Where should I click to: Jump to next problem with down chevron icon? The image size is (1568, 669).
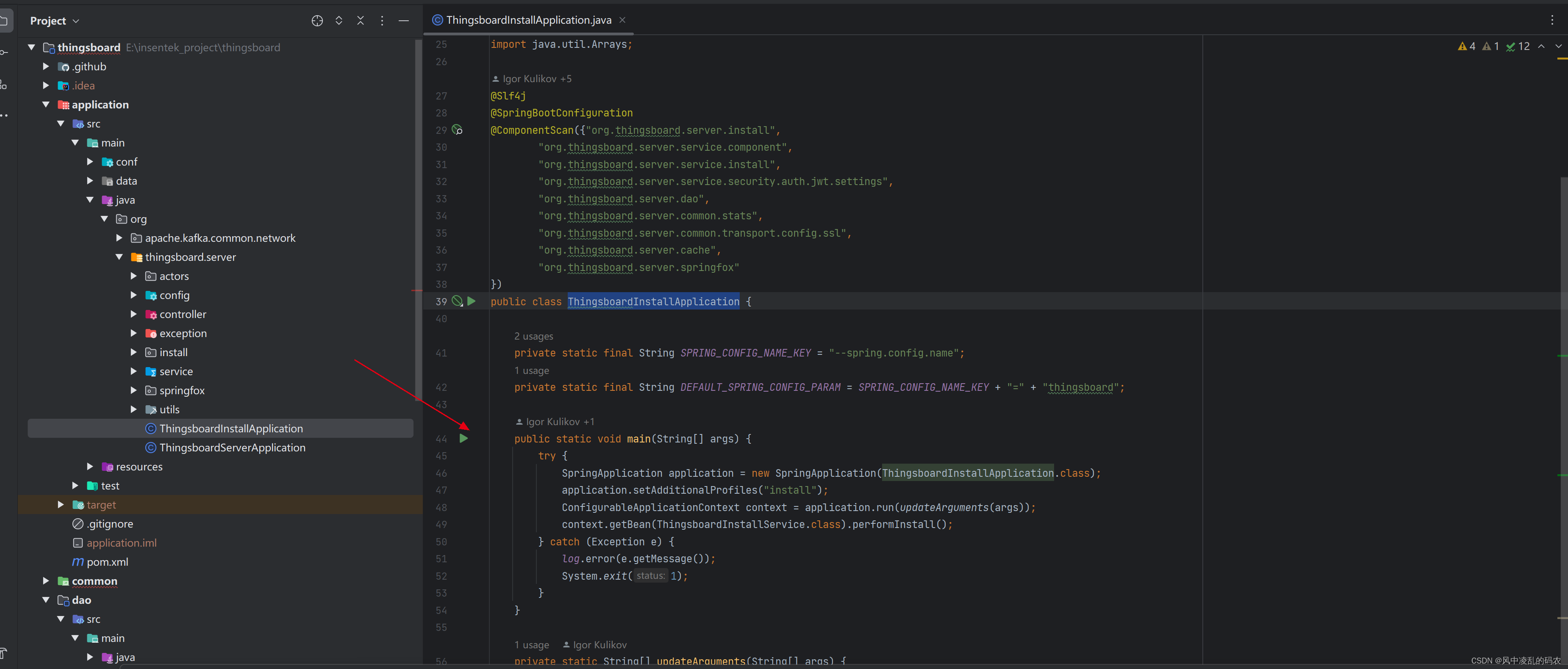coord(1559,46)
